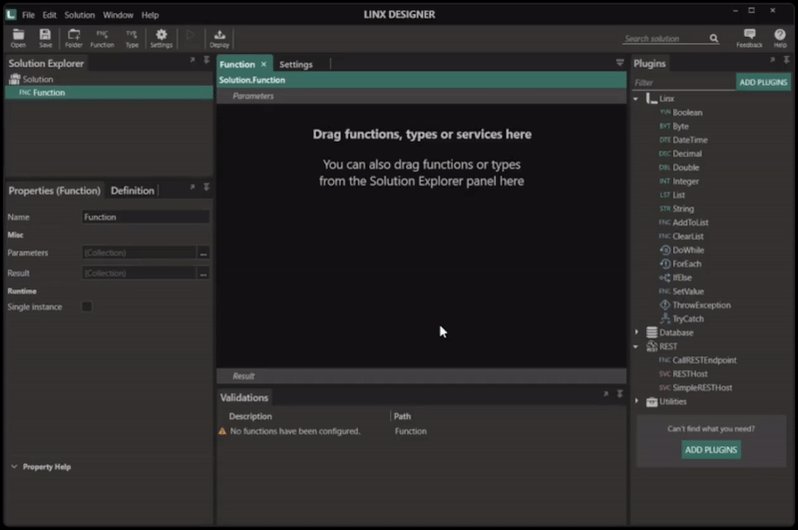Open the File menu
The image size is (798, 530).
click(28, 15)
